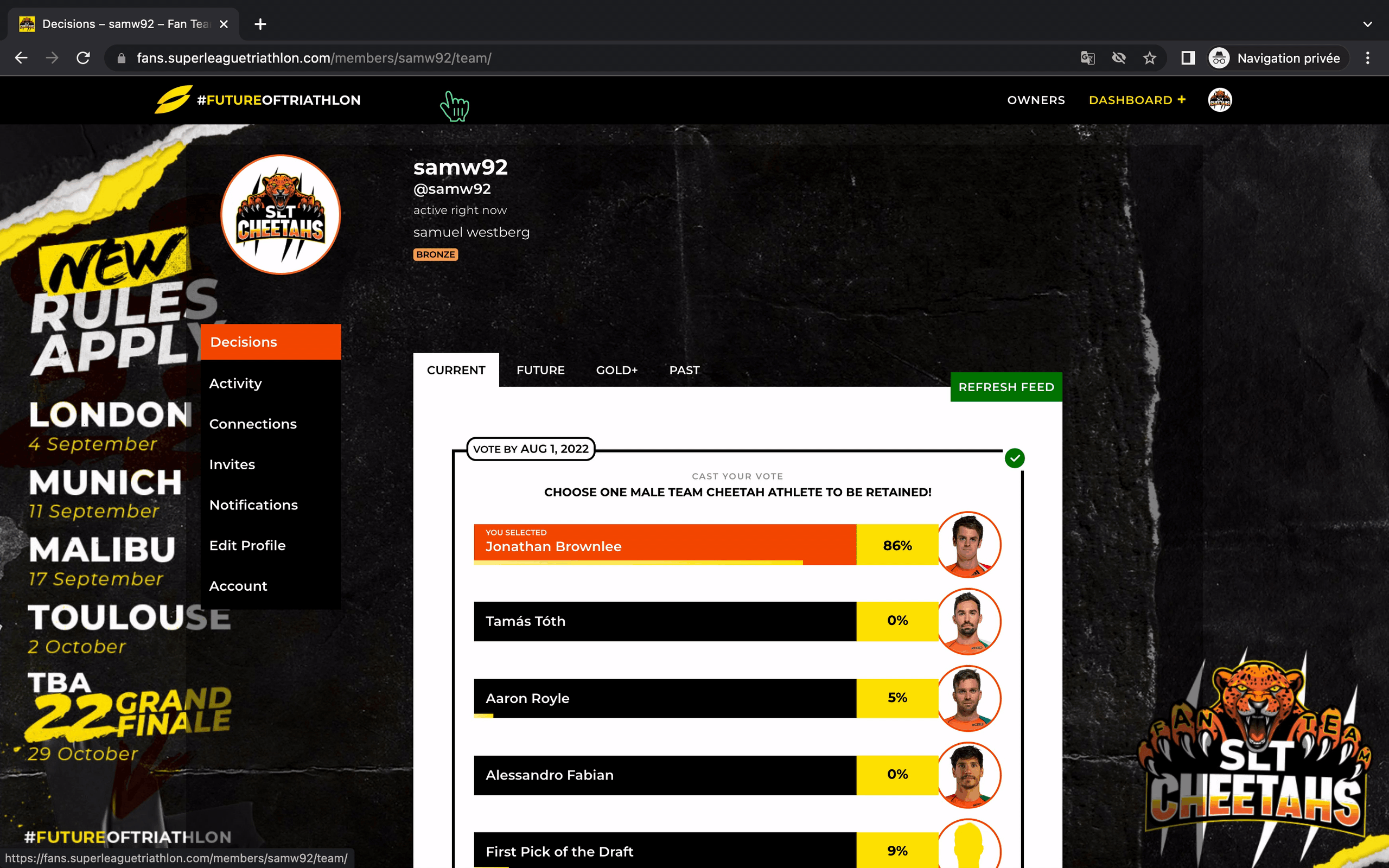Open the translate page icon
Image resolution: width=1389 pixels, height=868 pixels.
[x=1088, y=58]
